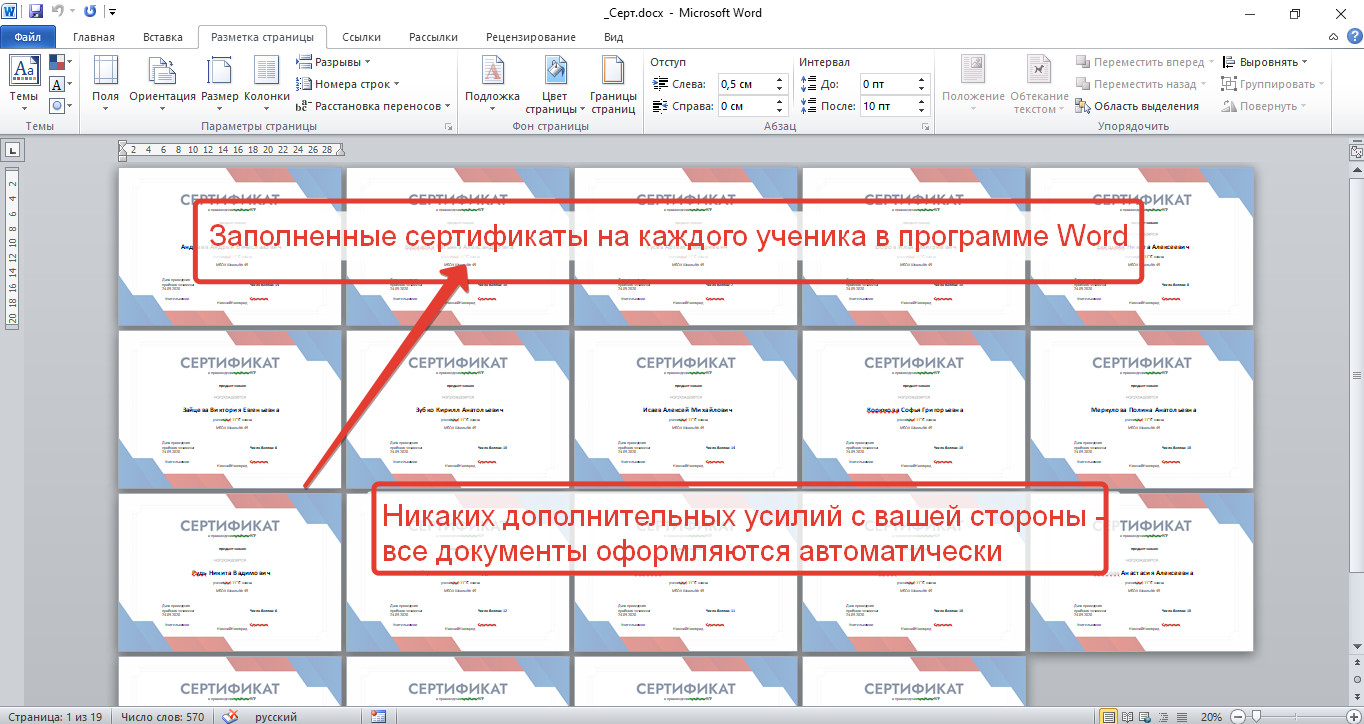Click the Подложка watermark icon
Image resolution: width=1364 pixels, height=724 pixels.
[492, 82]
